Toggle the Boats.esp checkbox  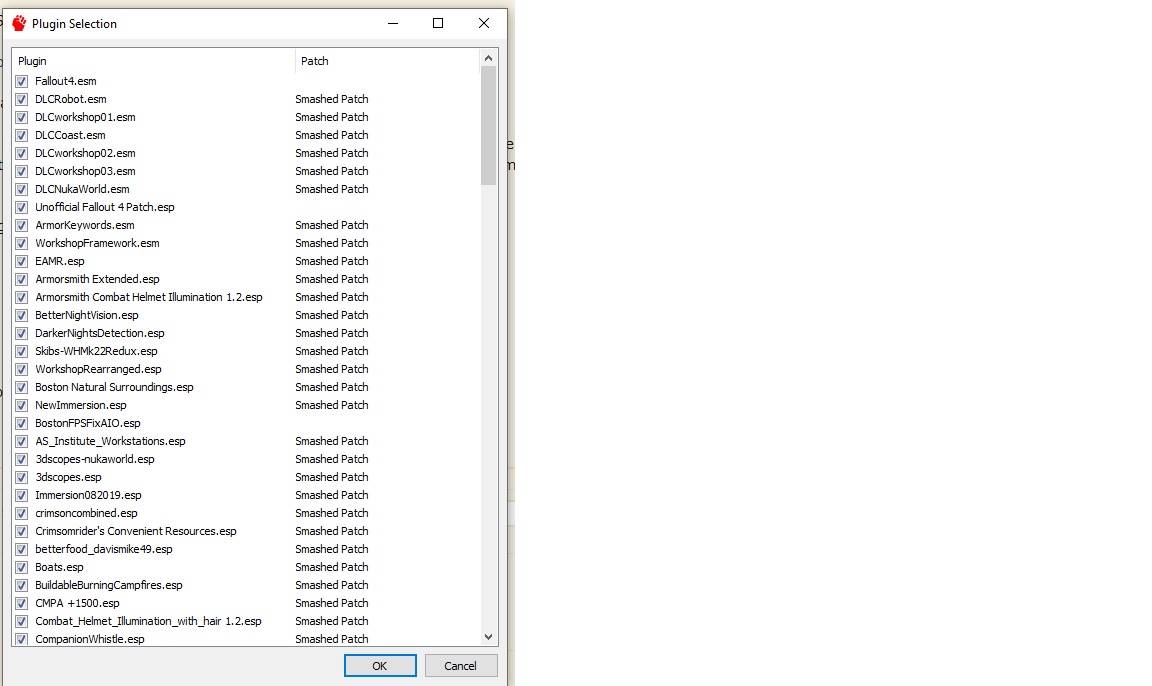tap(21, 567)
